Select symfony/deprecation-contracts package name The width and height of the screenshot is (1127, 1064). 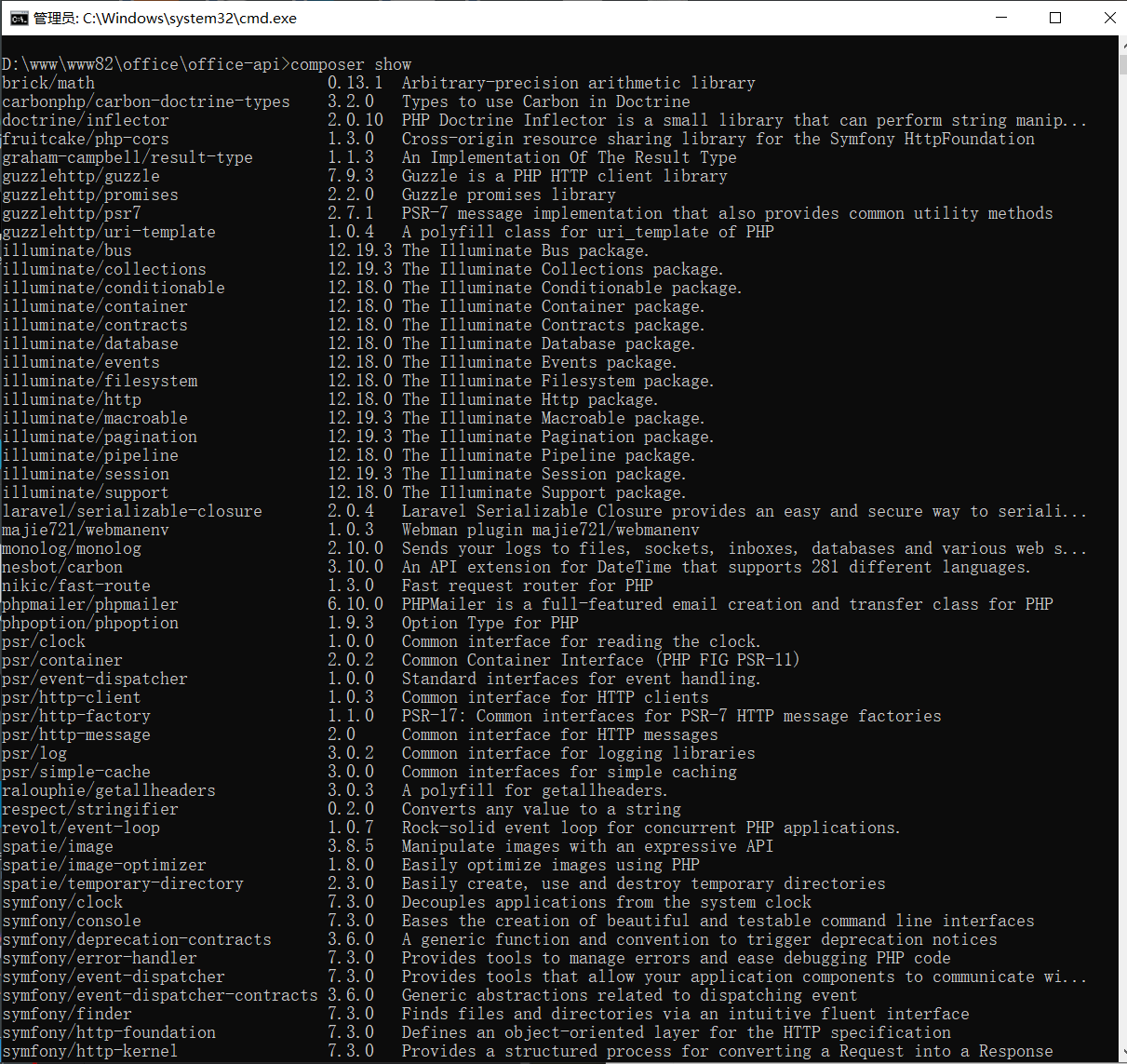[137, 939]
